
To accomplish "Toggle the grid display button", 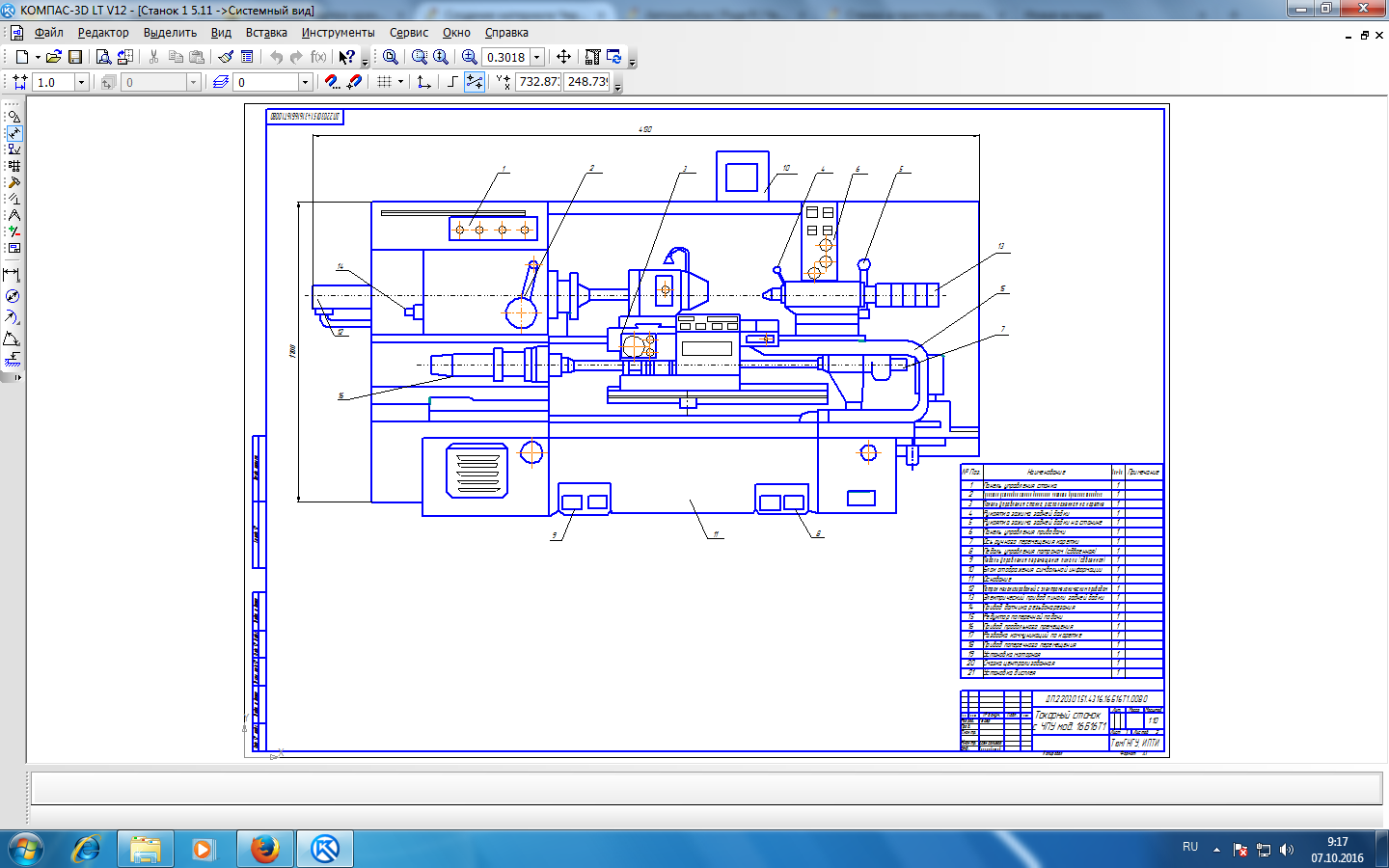I will [384, 82].
